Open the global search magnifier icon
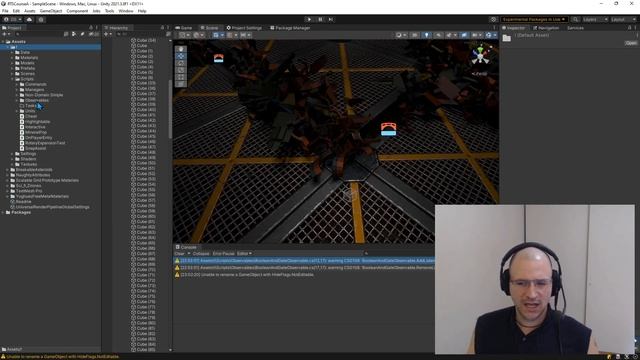The image size is (640, 360). click(575, 19)
